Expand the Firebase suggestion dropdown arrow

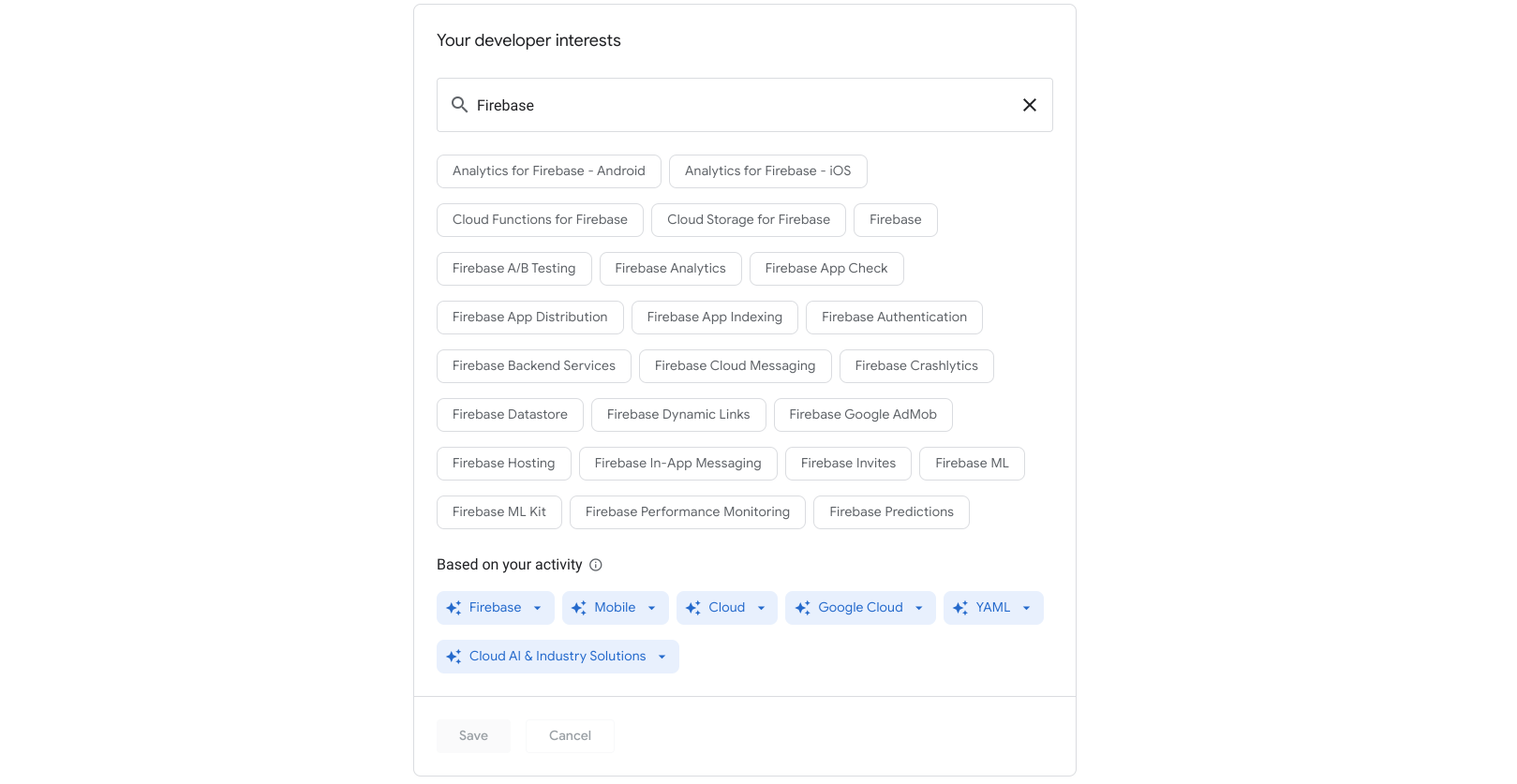pyautogui.click(x=538, y=608)
